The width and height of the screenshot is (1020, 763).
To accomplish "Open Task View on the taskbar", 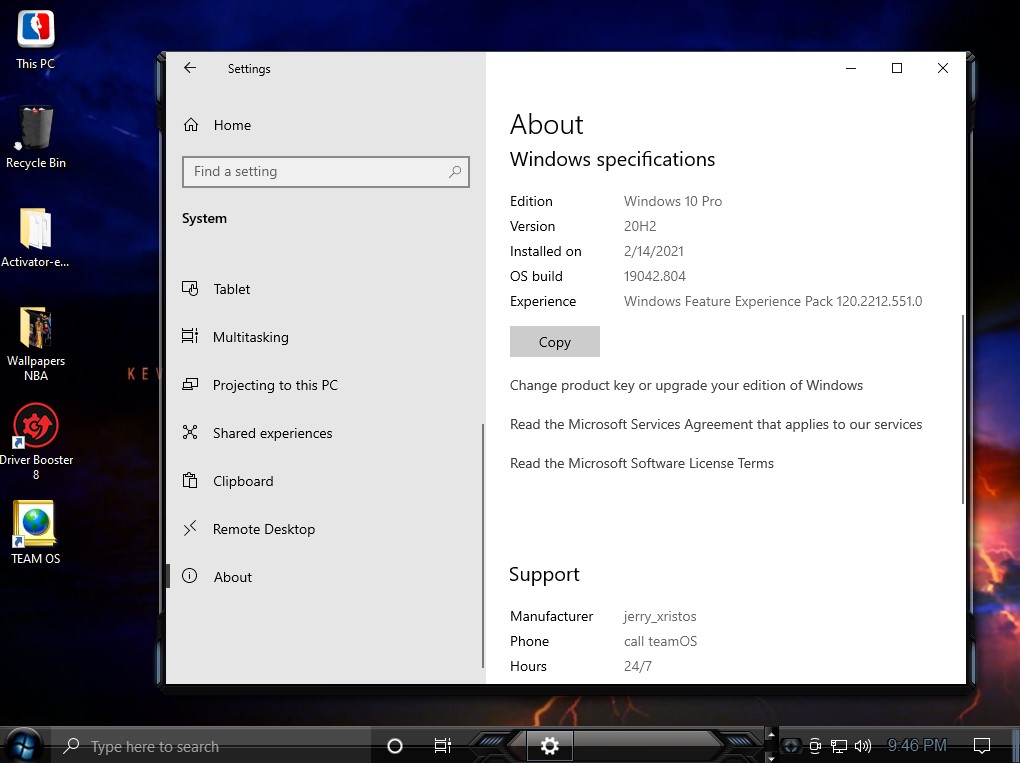I will click(442, 746).
